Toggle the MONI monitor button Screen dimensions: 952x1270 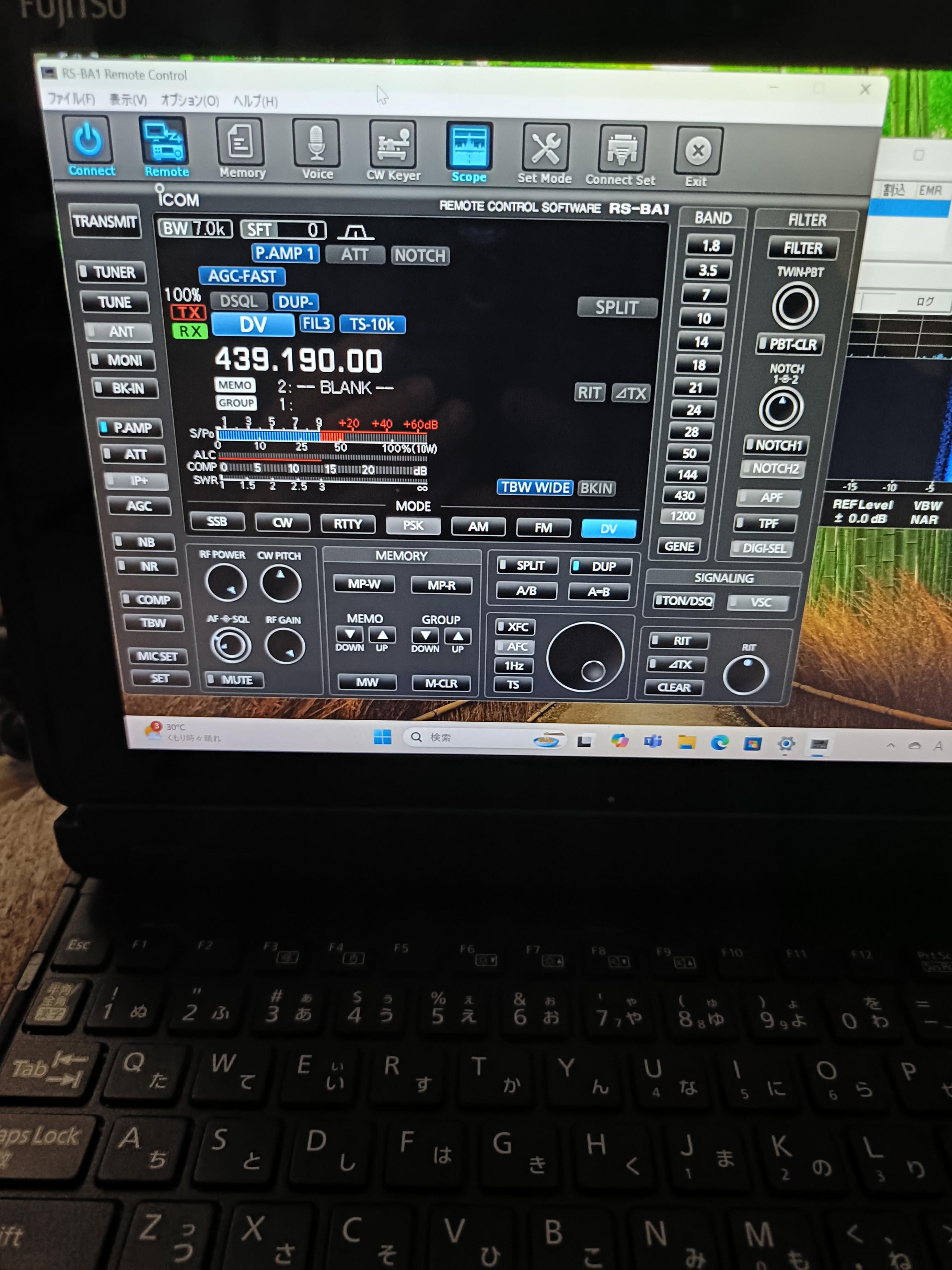[121, 361]
